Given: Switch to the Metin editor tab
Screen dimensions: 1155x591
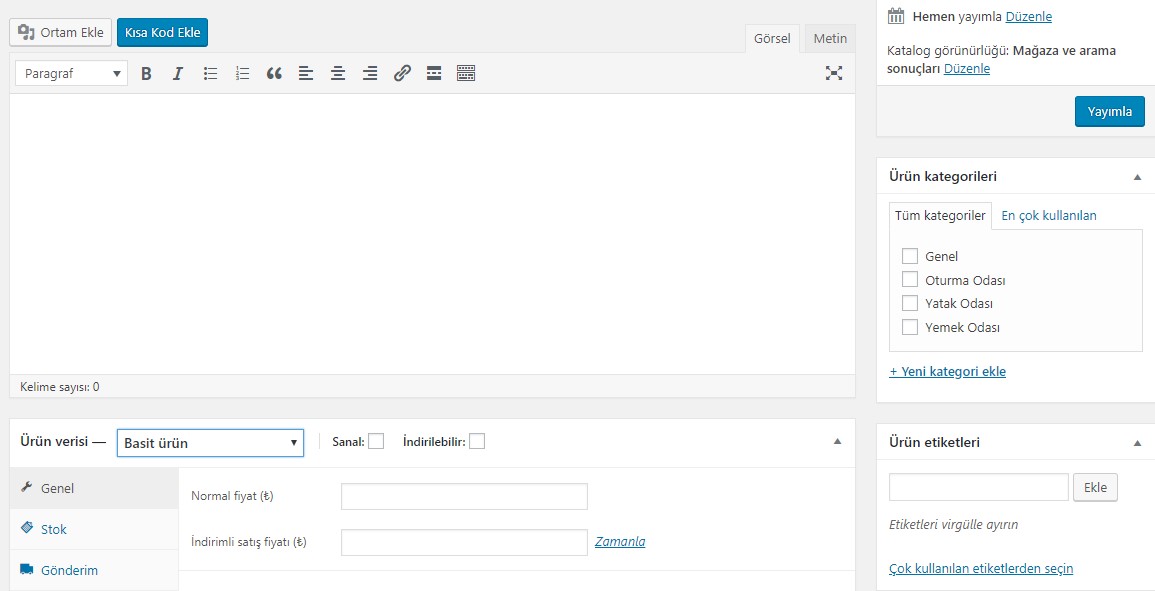Looking at the screenshot, I should 830,38.
